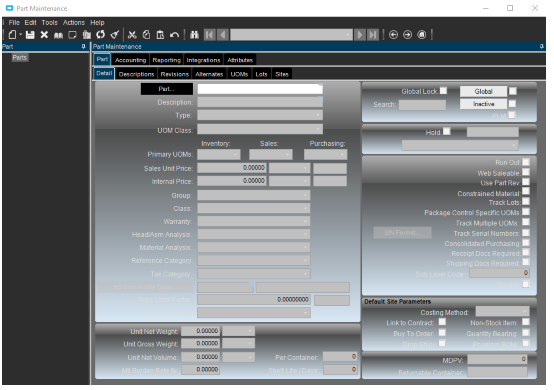The height and width of the screenshot is (390, 554).
Task: Switch to the Accounting tab
Action: click(130, 60)
